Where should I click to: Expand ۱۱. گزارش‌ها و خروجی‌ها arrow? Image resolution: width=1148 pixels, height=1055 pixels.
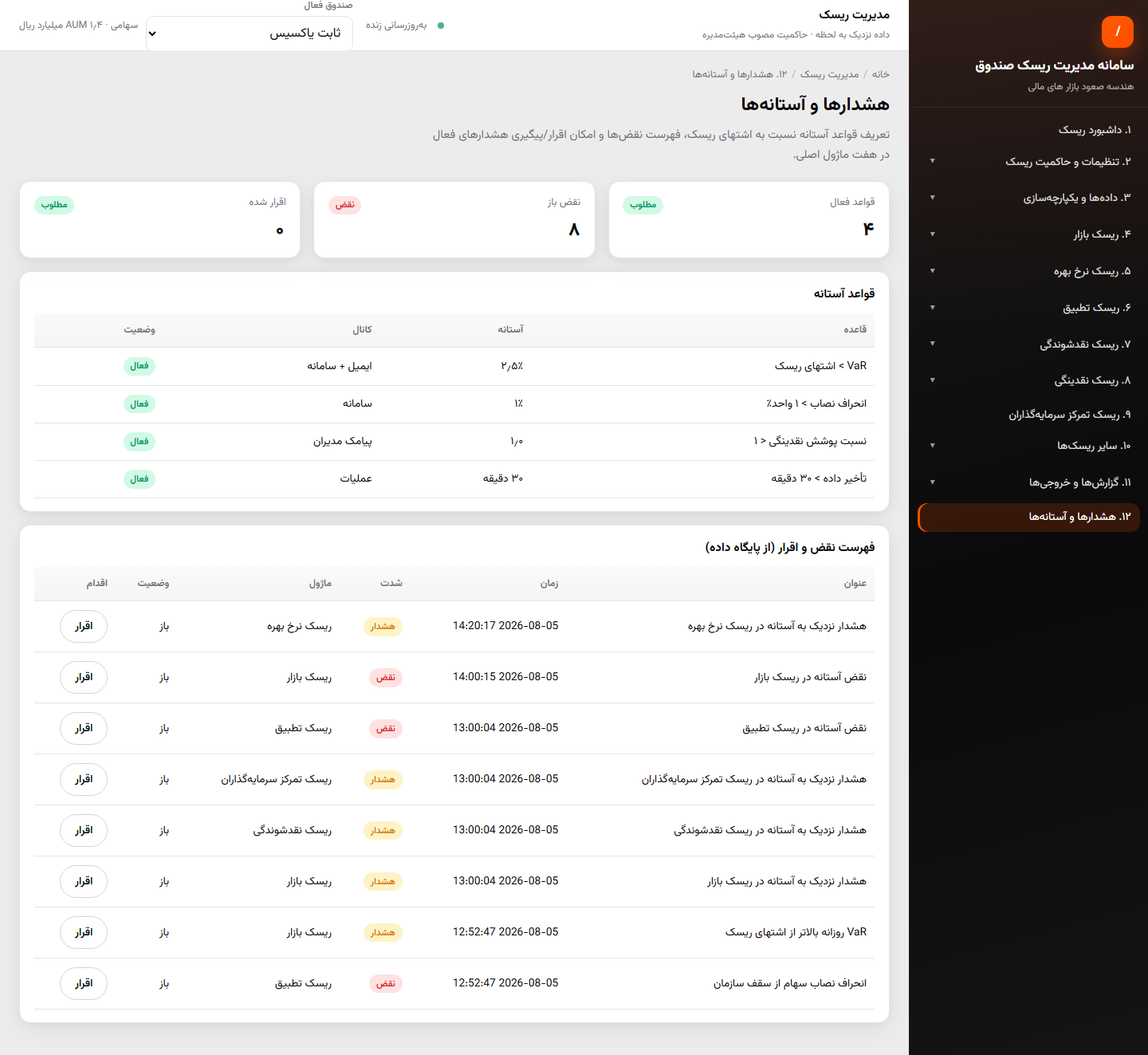pyautogui.click(x=932, y=482)
